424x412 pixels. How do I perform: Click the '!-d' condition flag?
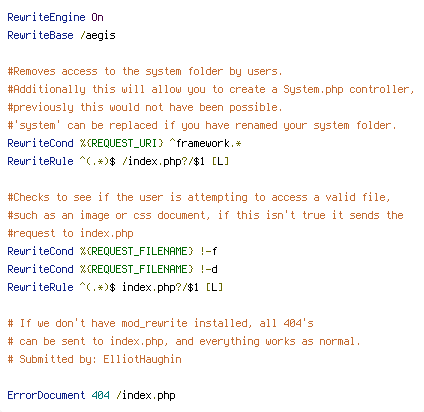208,269
